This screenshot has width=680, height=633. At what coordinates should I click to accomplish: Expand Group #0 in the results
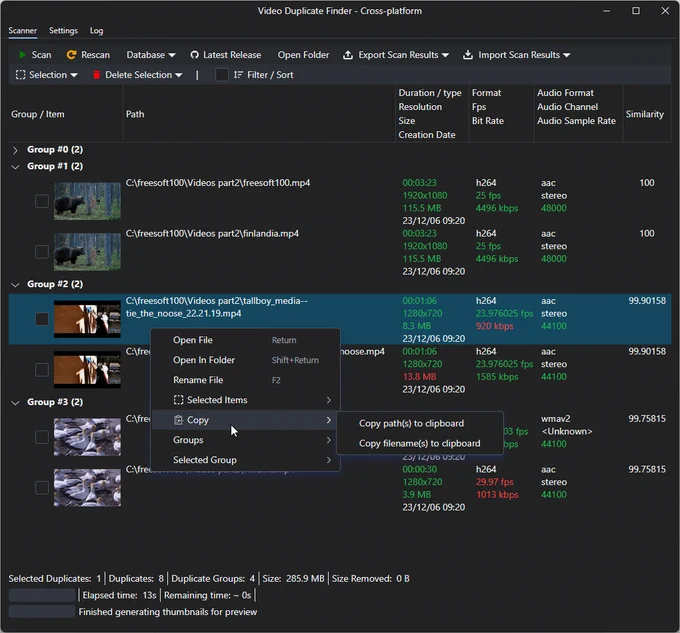pyautogui.click(x=15, y=150)
